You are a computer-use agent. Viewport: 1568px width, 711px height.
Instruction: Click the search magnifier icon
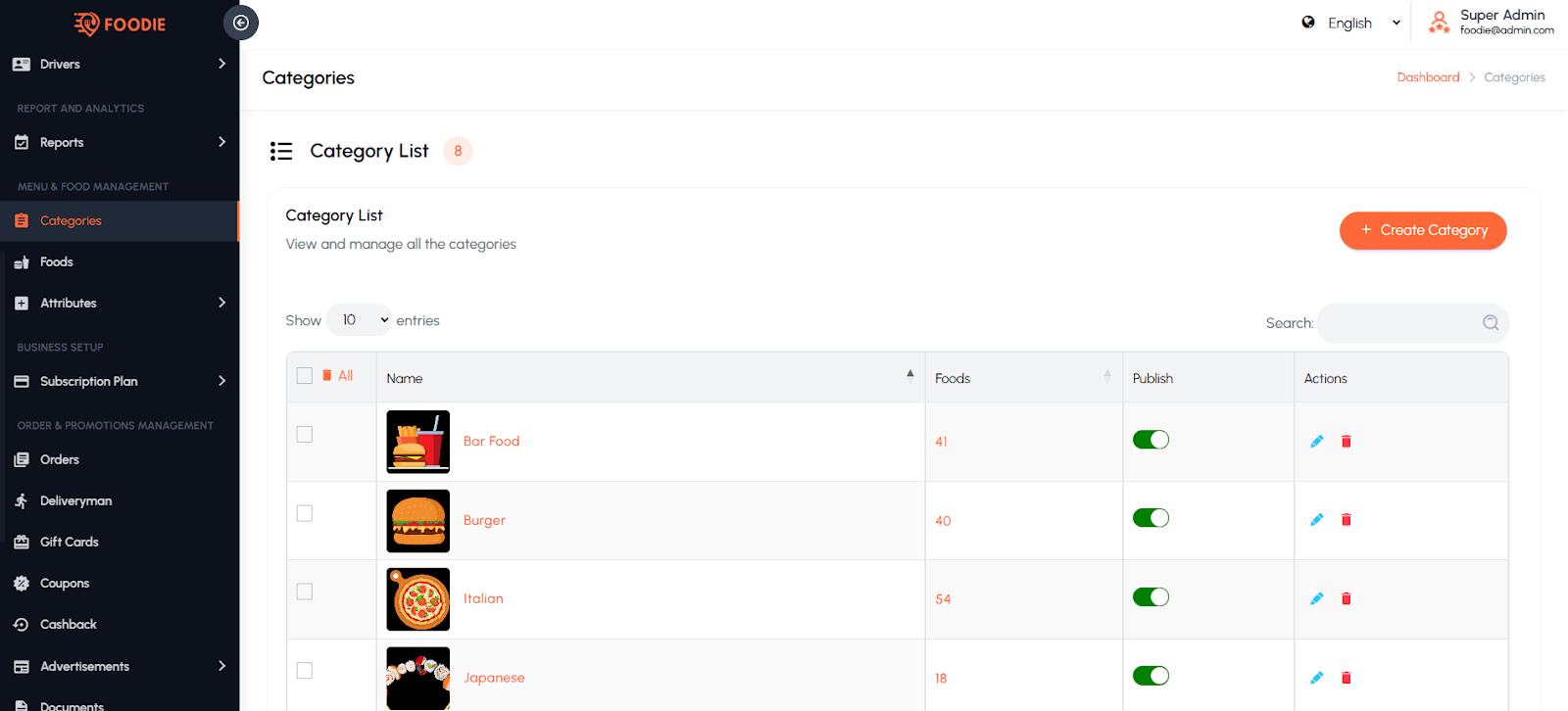point(1490,323)
